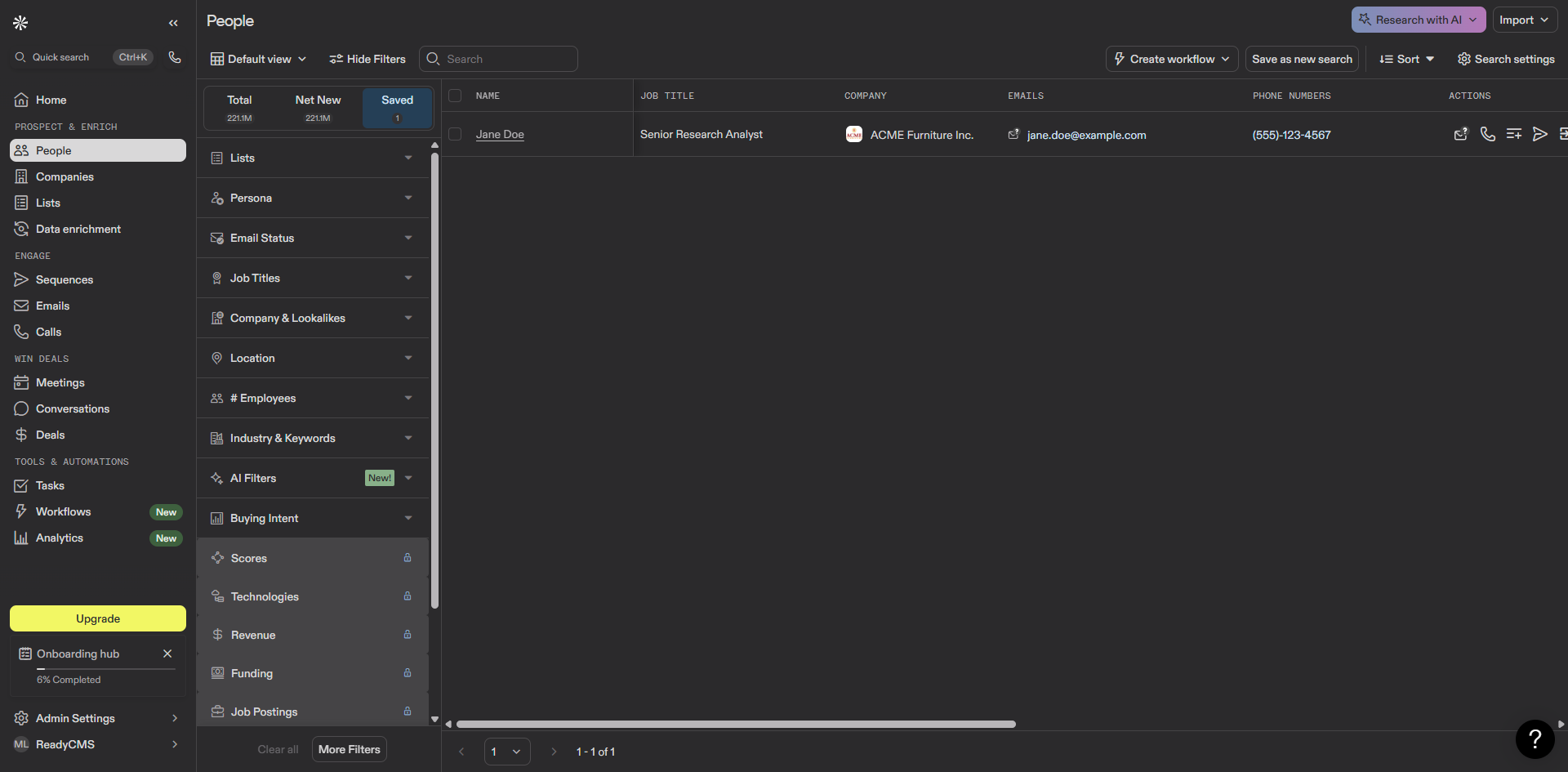Open Companies in the sidebar
The image size is (1568, 772).
tap(98, 176)
